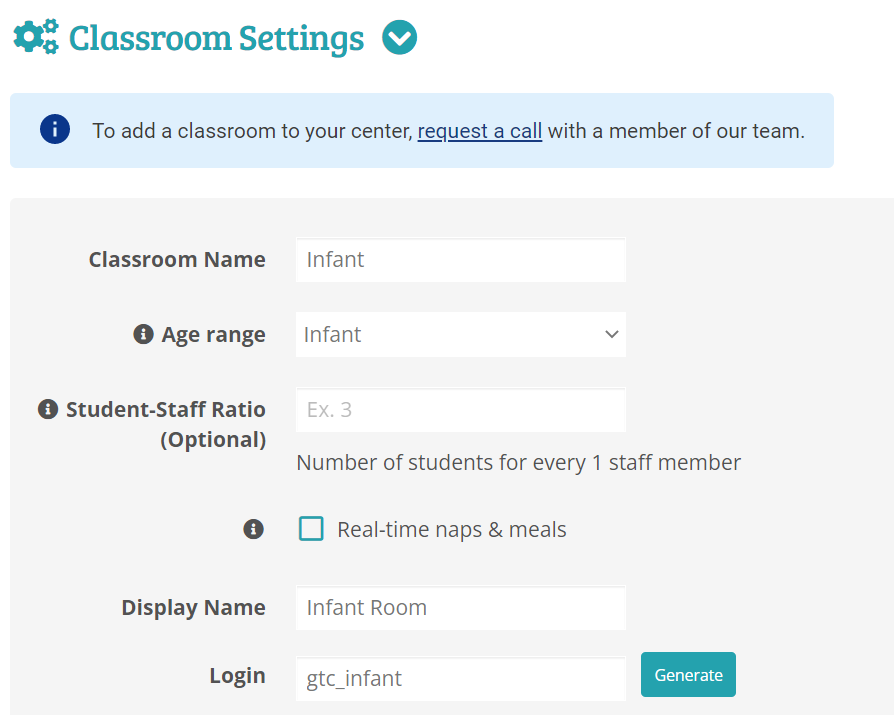
Task: Select the Login field containing gtc_infant
Action: 460,679
